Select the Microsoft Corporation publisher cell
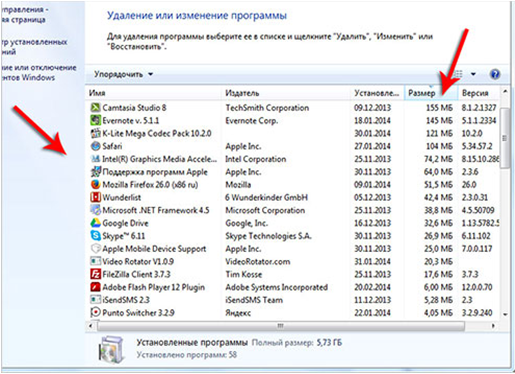This screenshot has height=374, width=515. tap(265, 210)
